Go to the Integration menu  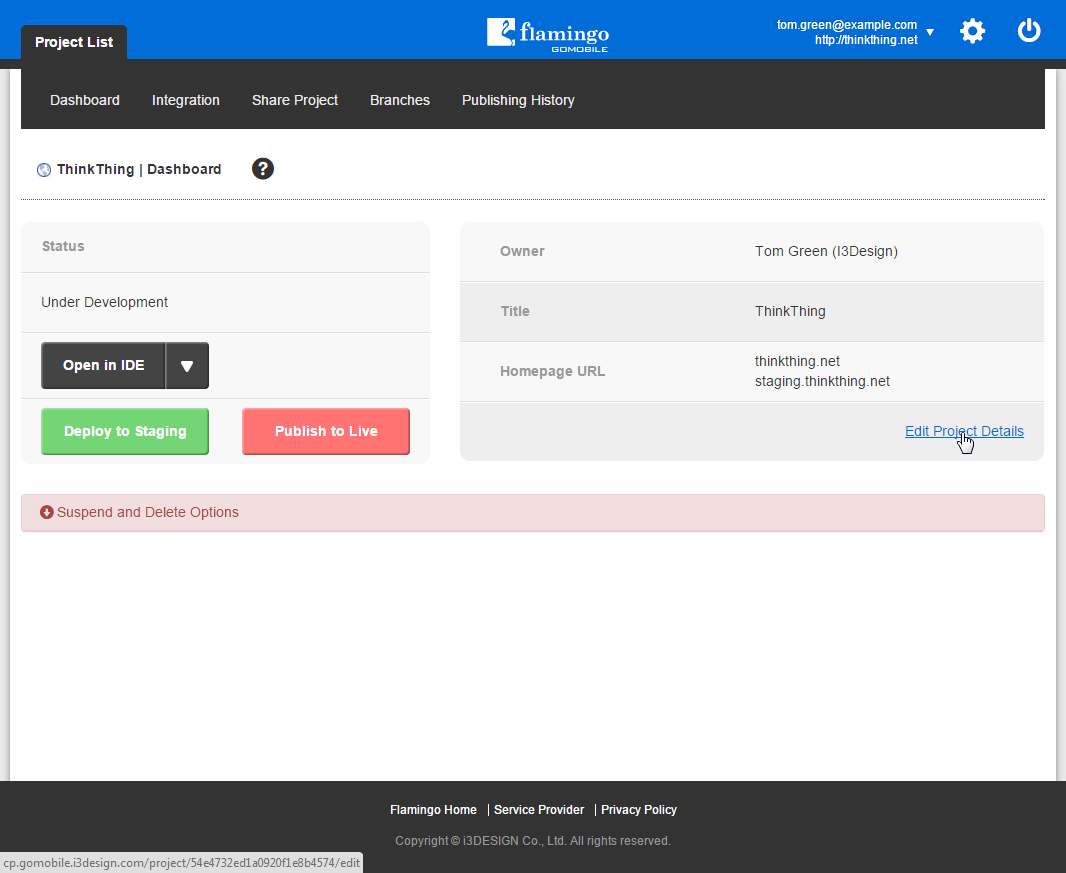(x=186, y=100)
